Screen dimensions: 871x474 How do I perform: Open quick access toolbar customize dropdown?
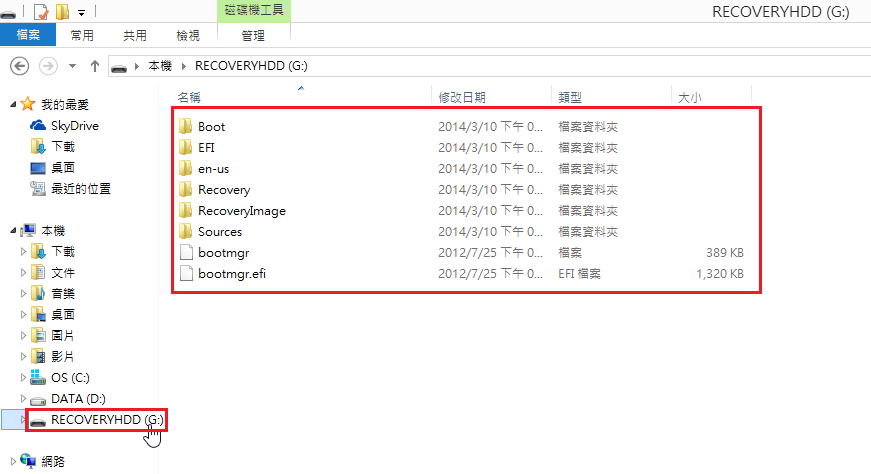pyautogui.click(x=80, y=12)
